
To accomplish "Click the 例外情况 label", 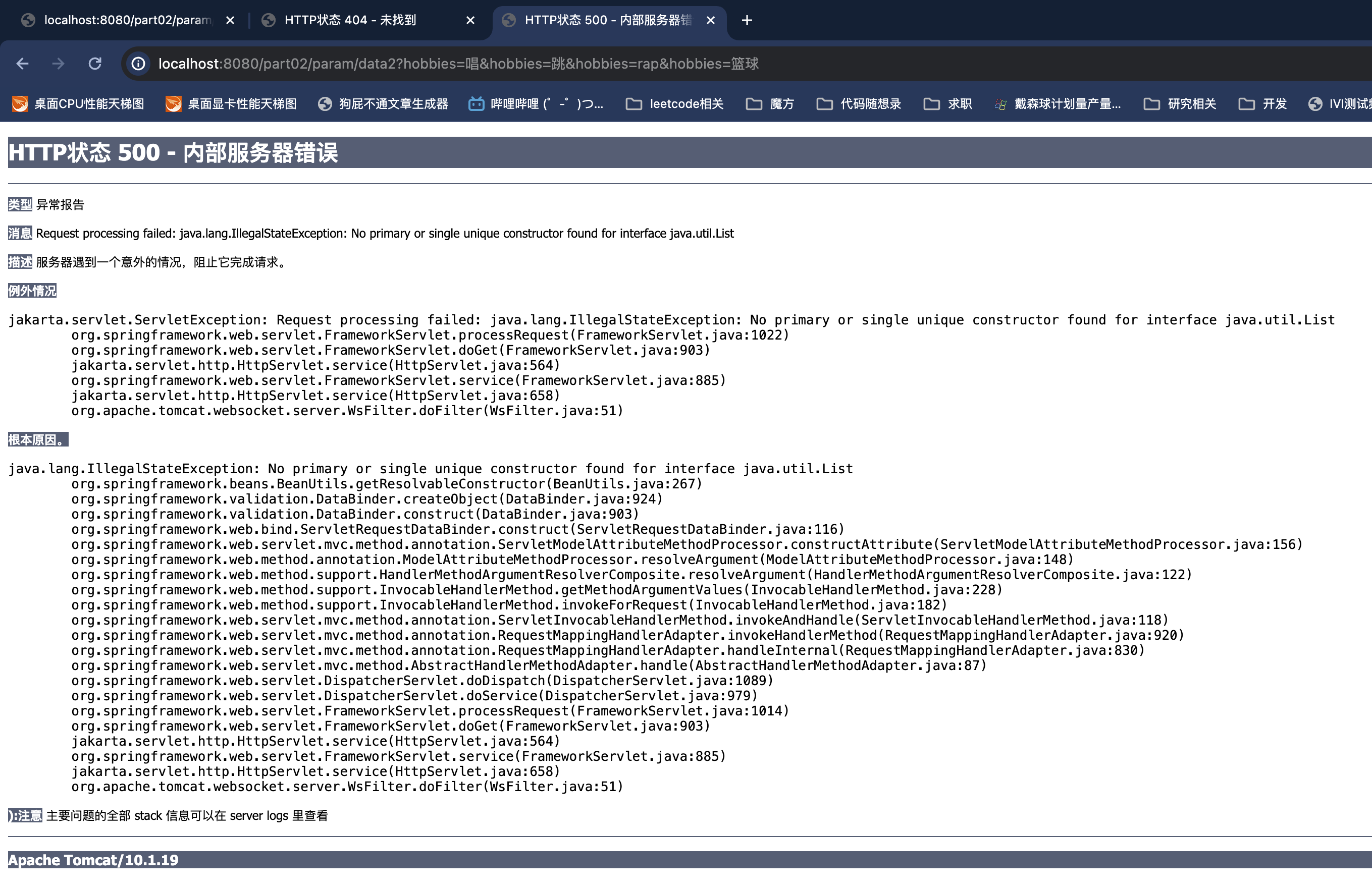I will 32,291.
